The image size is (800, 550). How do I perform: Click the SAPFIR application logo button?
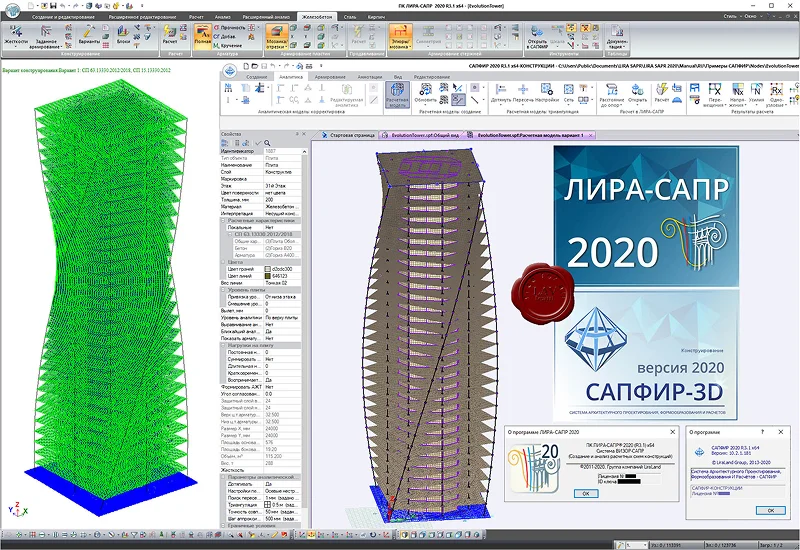[x=230, y=70]
